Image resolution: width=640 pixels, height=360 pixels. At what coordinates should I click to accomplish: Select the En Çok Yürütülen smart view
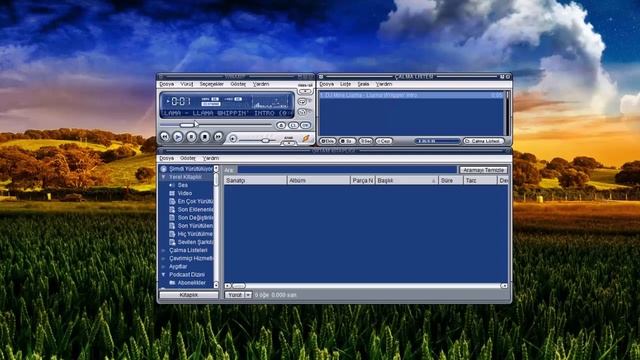coord(195,202)
